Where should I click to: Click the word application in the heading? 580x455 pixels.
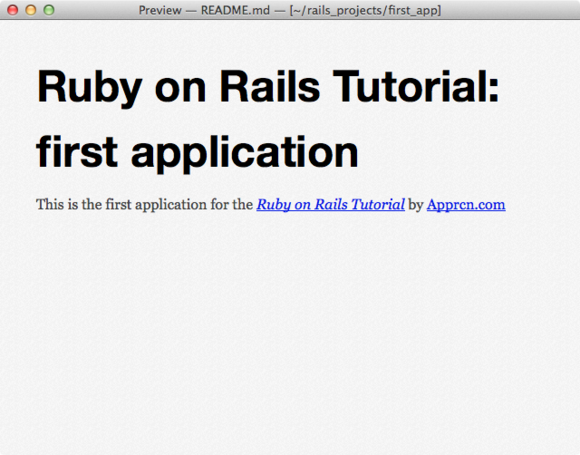coord(245,153)
